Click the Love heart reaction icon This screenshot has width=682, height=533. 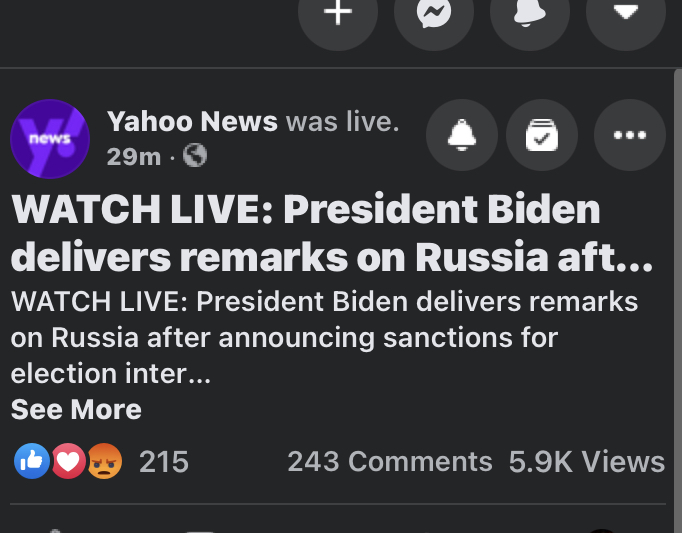click(68, 461)
